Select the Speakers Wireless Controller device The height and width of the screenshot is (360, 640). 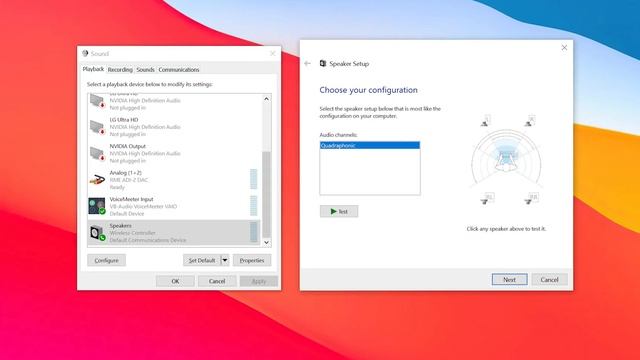coord(174,233)
